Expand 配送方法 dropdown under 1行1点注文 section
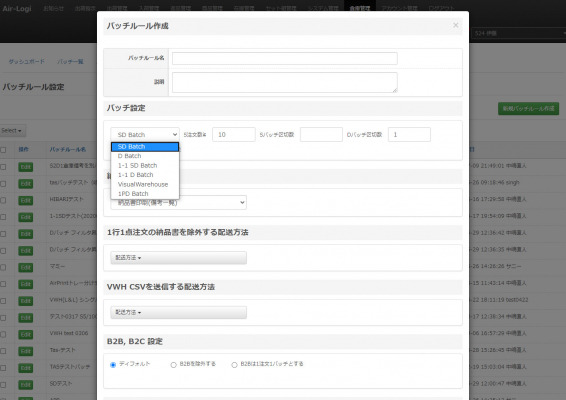Image resolution: width=566 pixels, height=400 pixels. [x=179, y=258]
